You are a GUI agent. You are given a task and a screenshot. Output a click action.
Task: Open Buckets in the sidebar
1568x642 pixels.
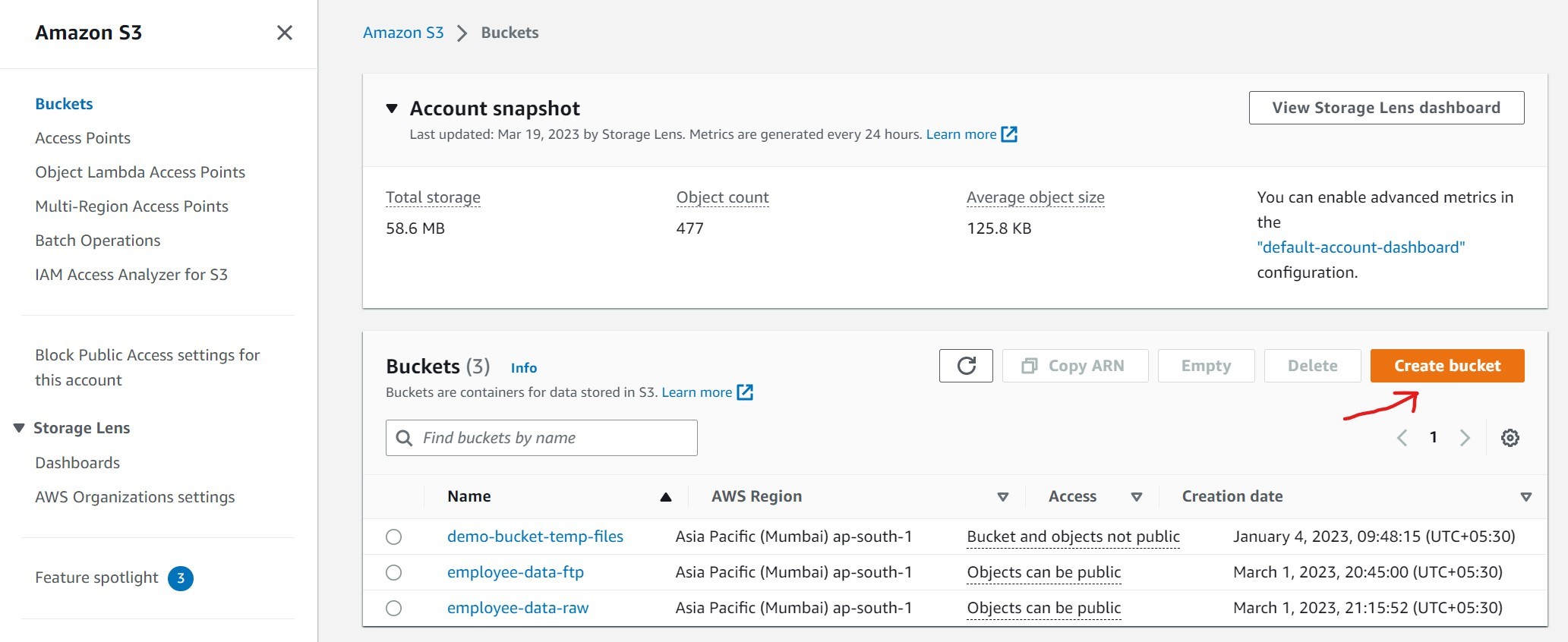click(64, 104)
